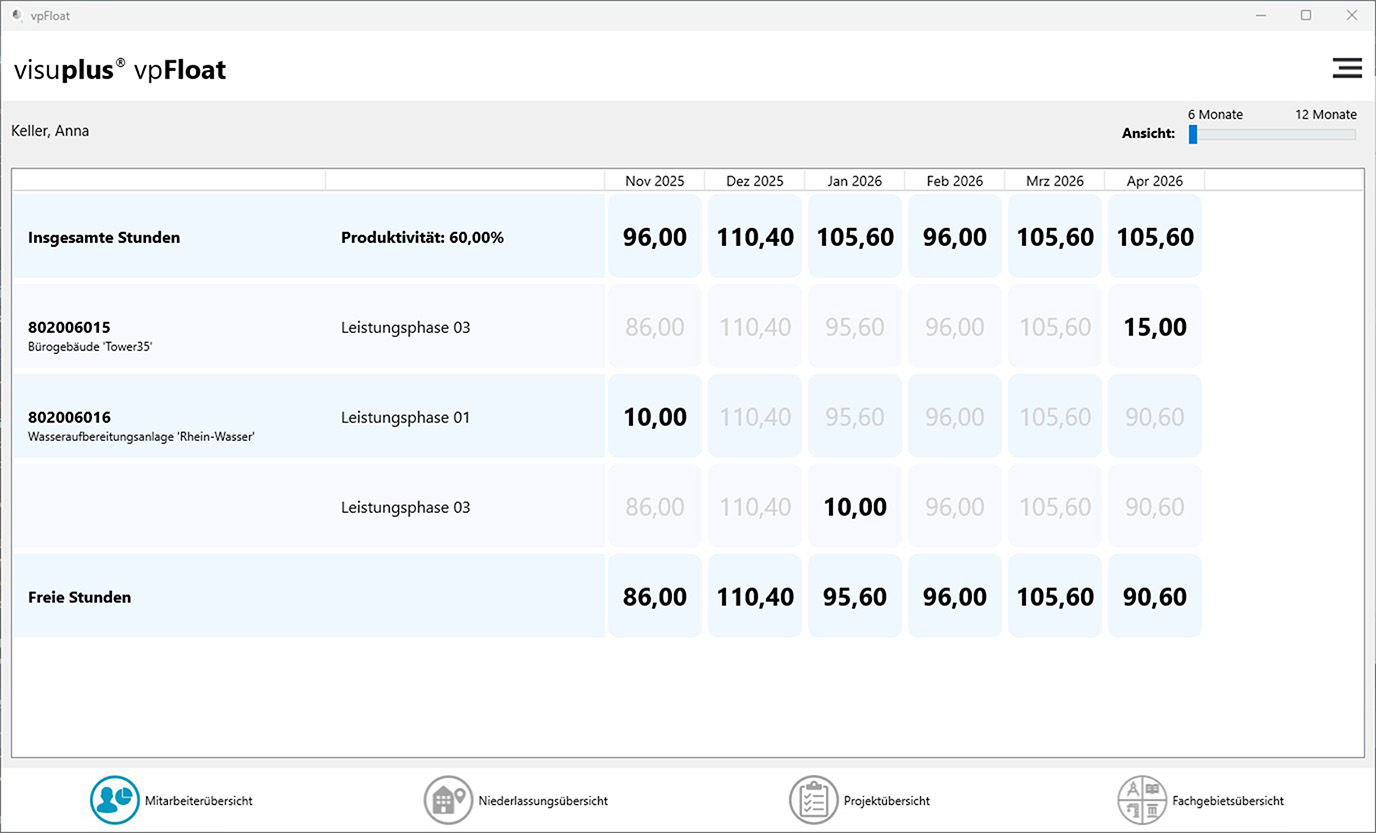The height and width of the screenshot is (833, 1376).
Task: Click Freie Stunden Apr 2026 cell 90,60
Action: [1155, 597]
